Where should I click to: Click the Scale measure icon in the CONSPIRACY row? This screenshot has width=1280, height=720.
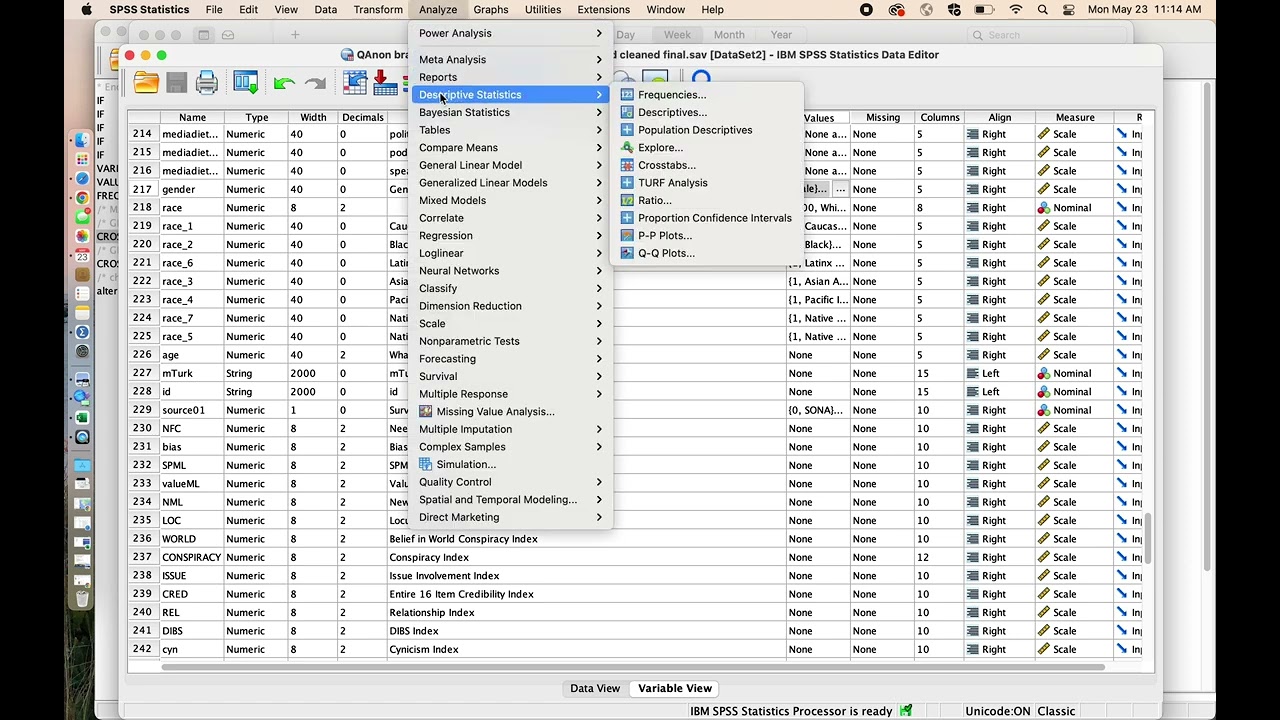click(x=1043, y=557)
